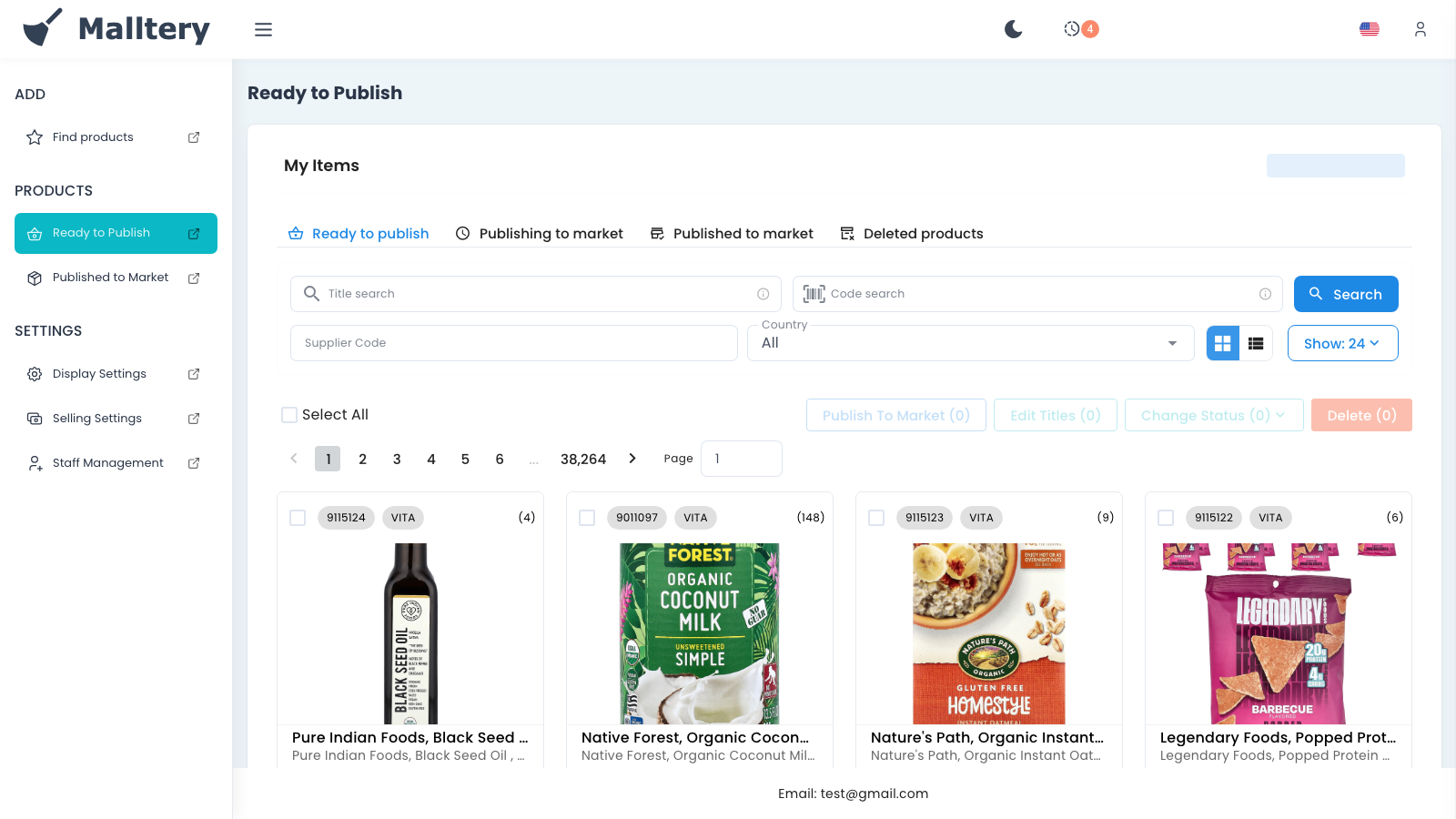Select product 9115123 checkbox

(876, 518)
